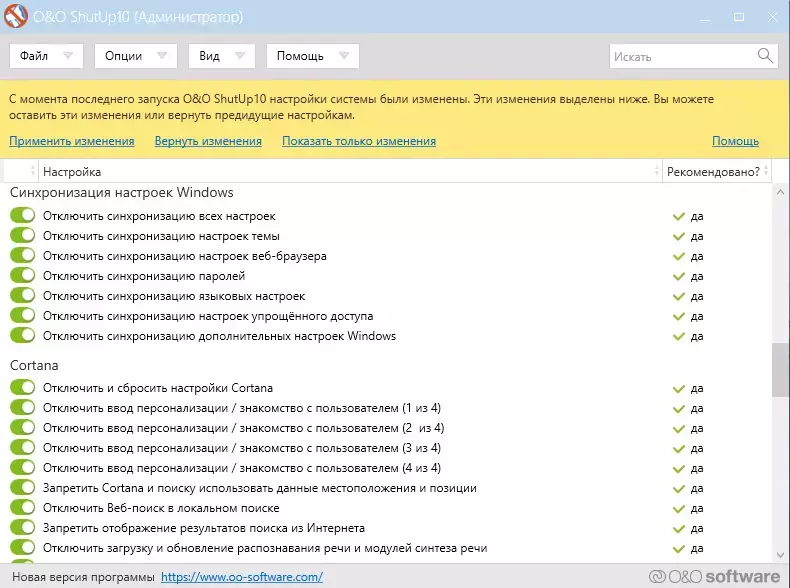Click Показать только изменения link
Viewport: 790px width, 588px height.
pos(359,141)
